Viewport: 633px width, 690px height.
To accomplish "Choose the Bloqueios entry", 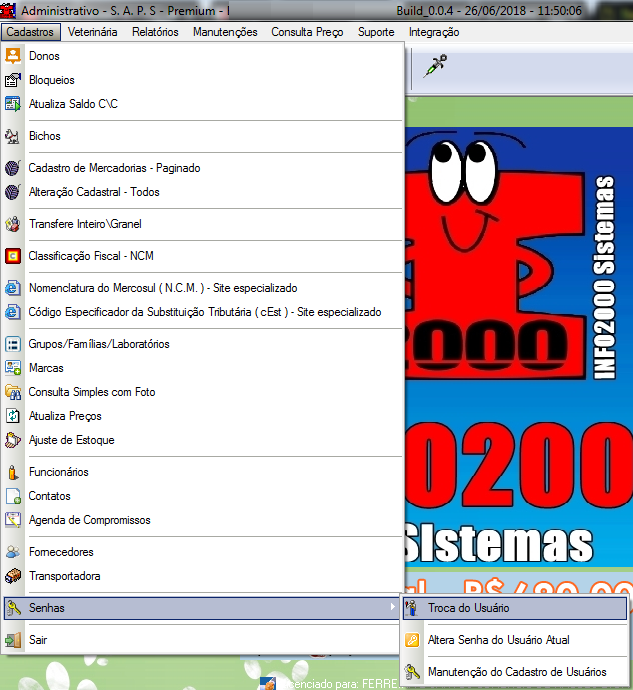I will click(x=203, y=80).
